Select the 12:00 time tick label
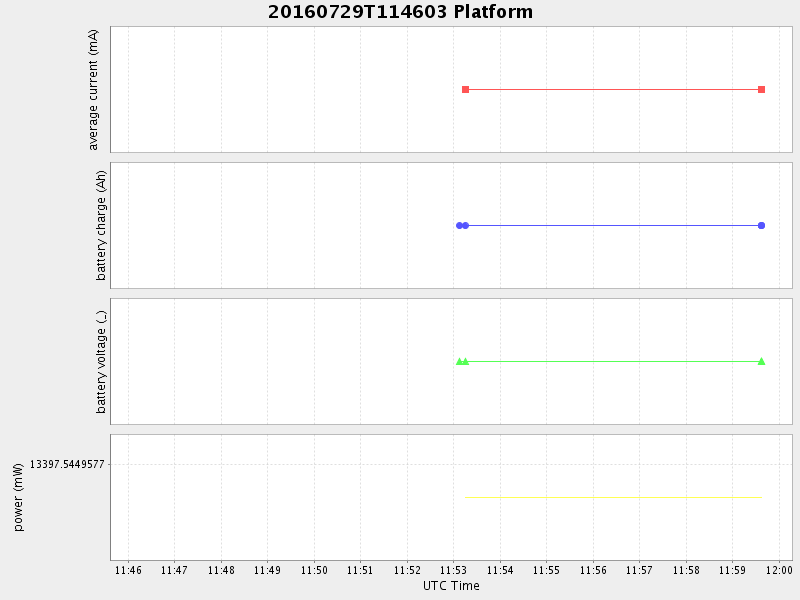800x600 pixels. 779,570
